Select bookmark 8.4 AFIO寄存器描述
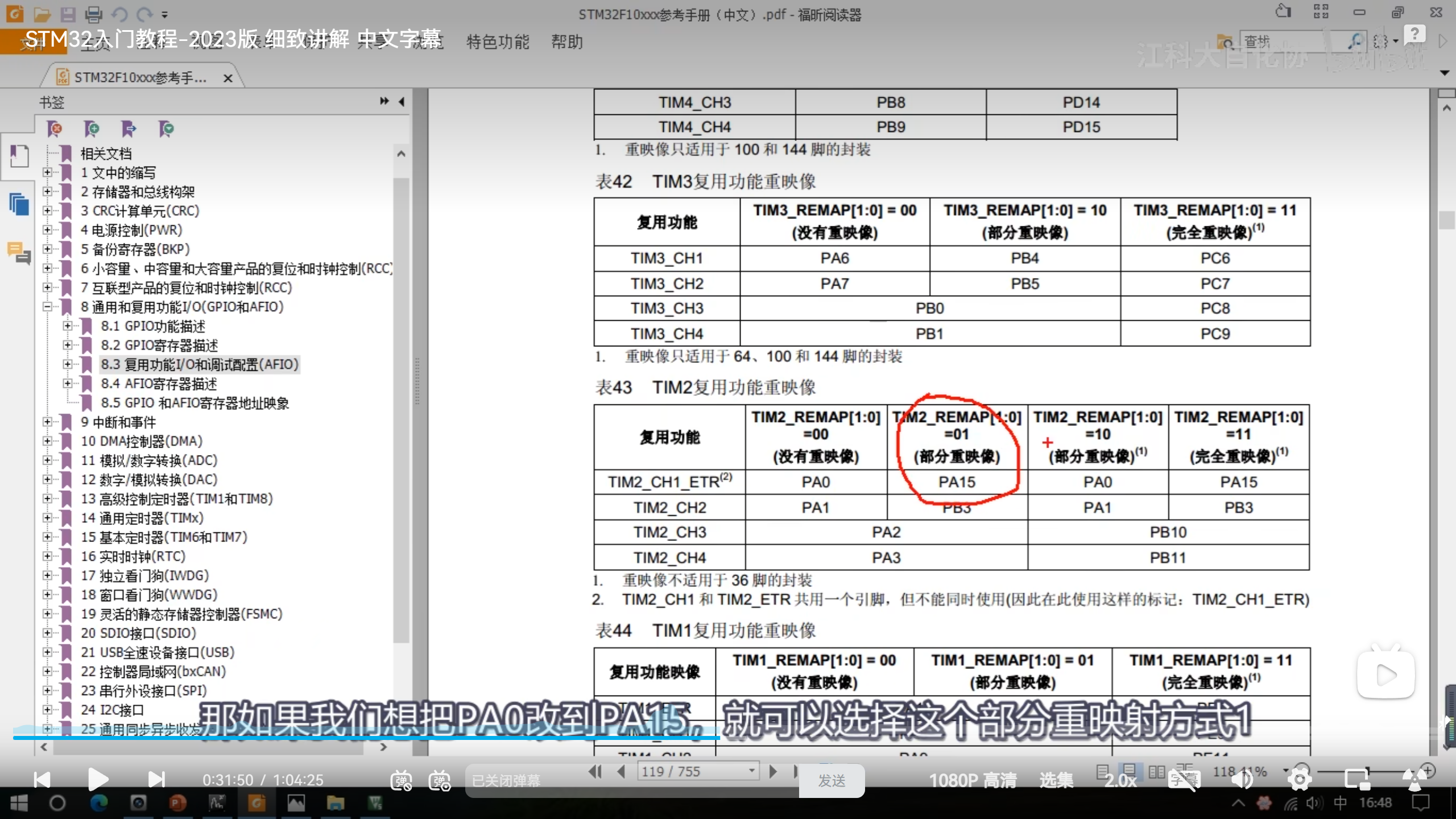 (x=159, y=384)
